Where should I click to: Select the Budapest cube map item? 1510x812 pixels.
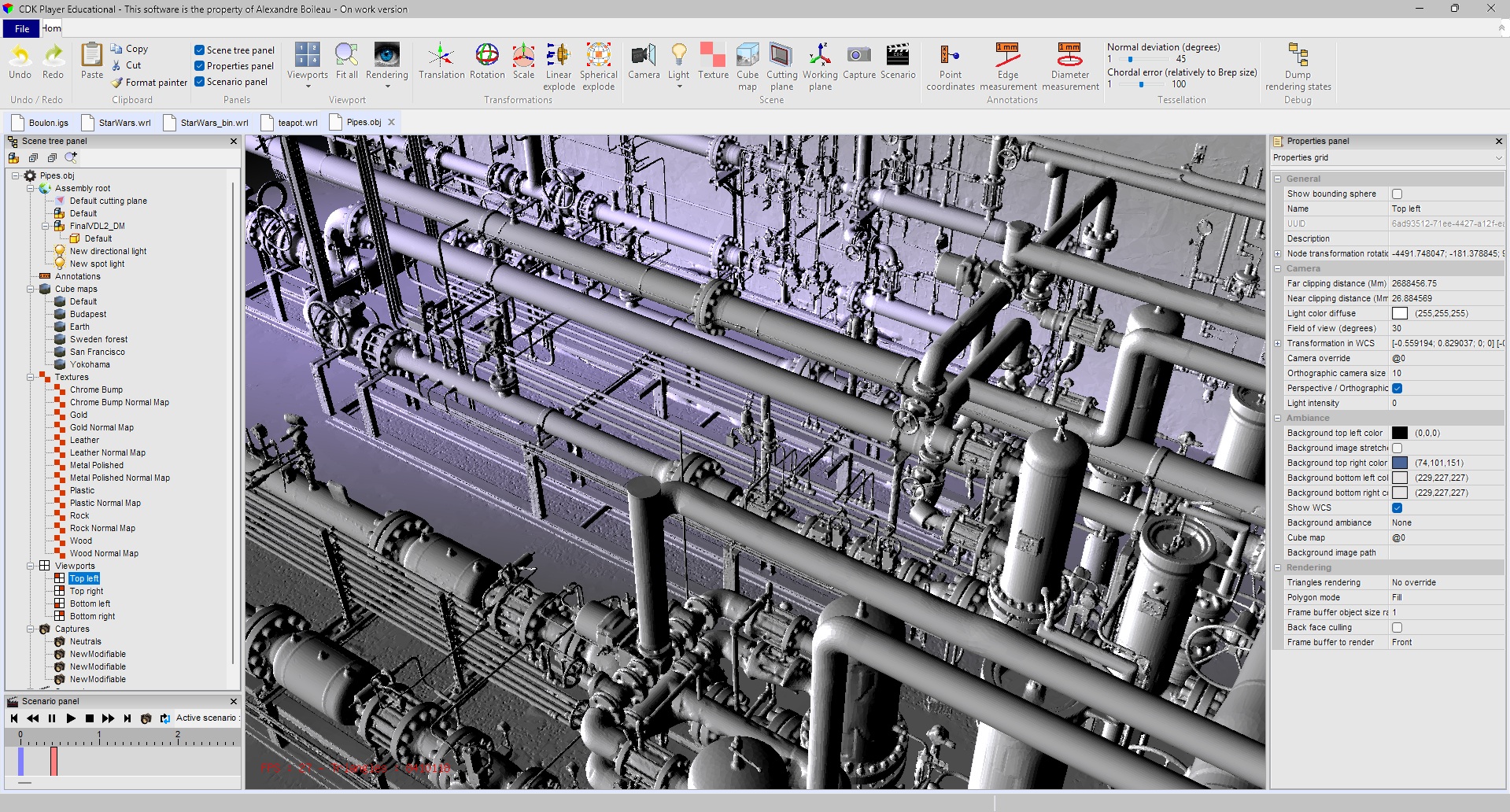coord(87,314)
